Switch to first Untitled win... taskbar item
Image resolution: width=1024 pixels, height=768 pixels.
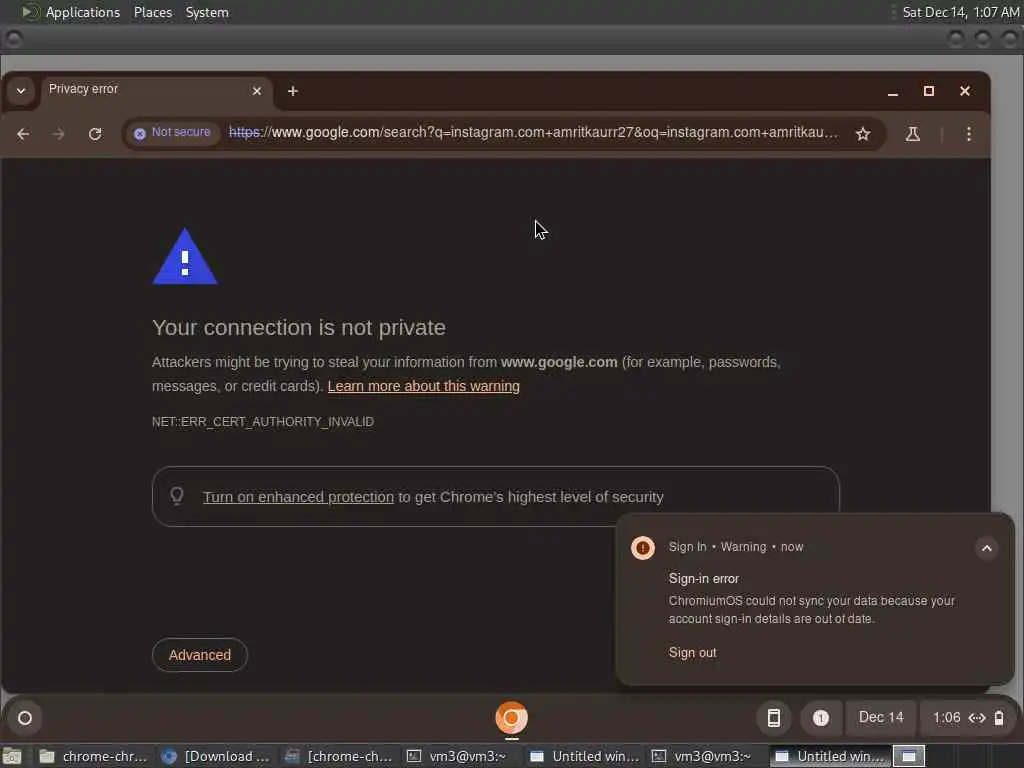[583, 756]
